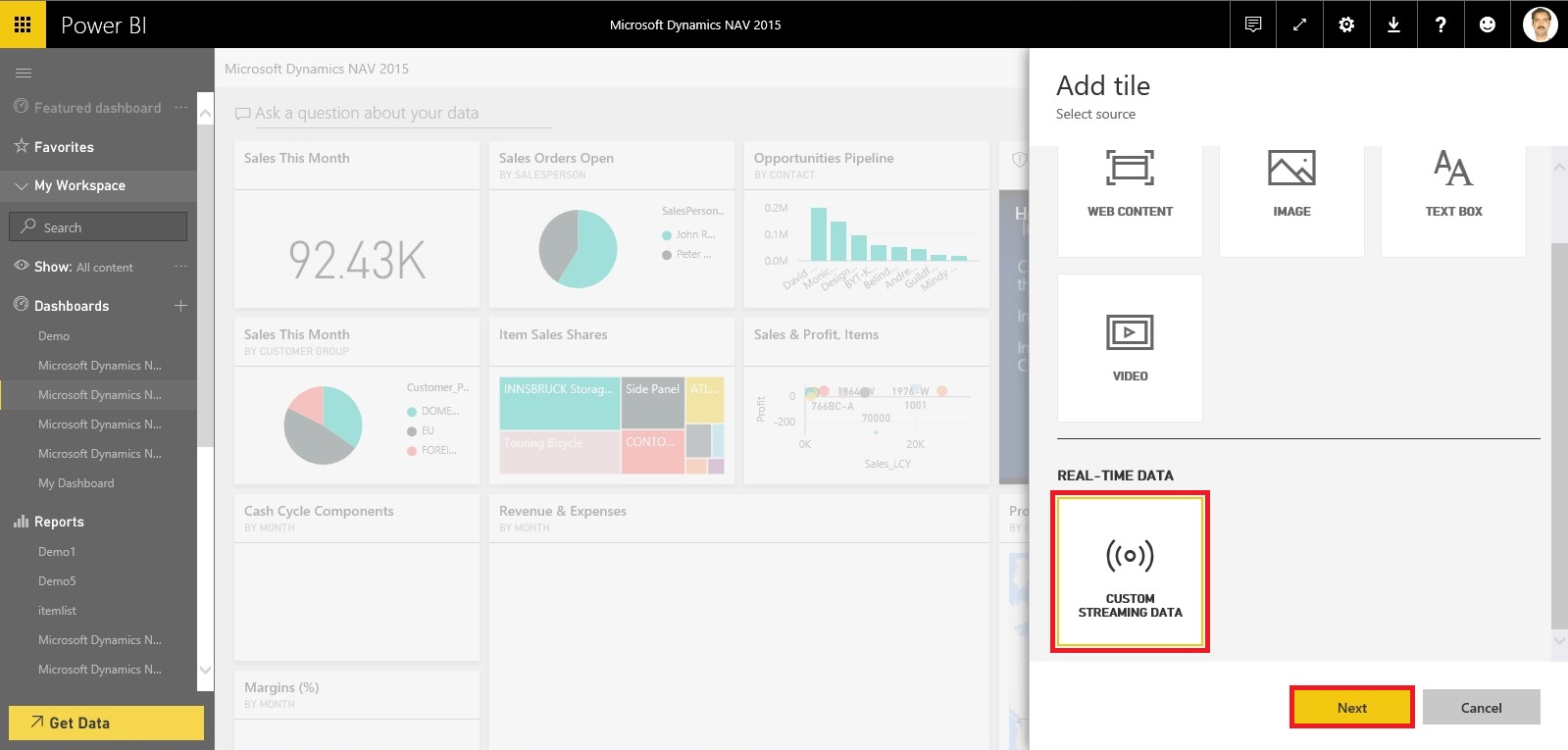The width and height of the screenshot is (1568, 750).
Task: Click the workspace Search field
Action: coord(98,227)
